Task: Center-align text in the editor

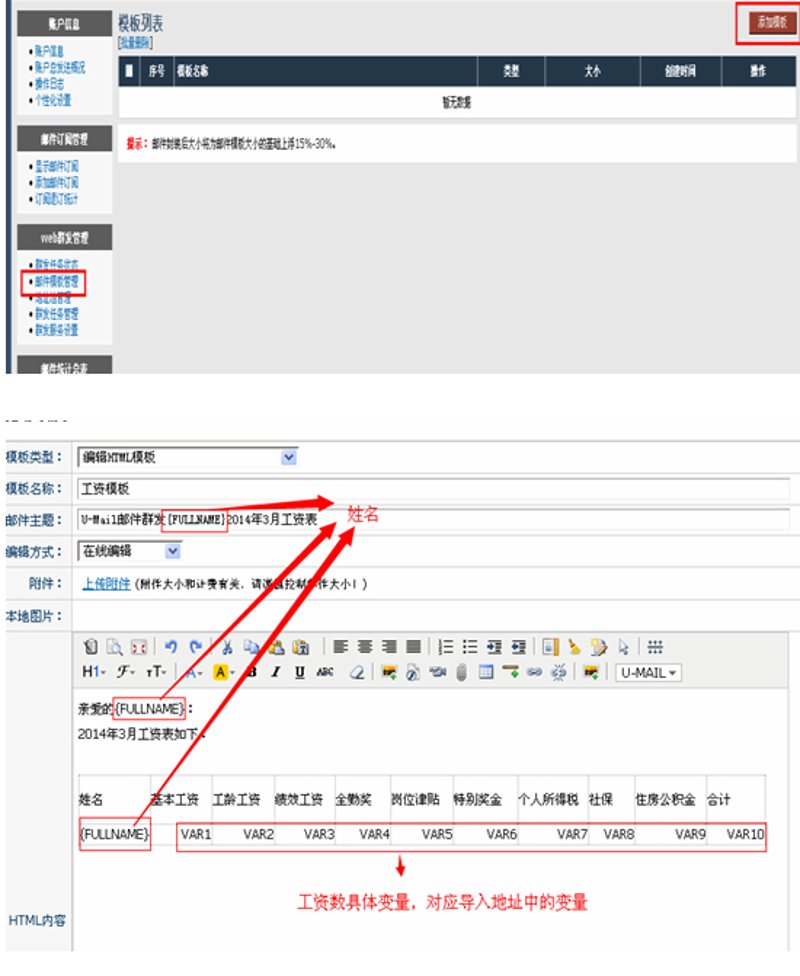Action: pyautogui.click(x=365, y=647)
